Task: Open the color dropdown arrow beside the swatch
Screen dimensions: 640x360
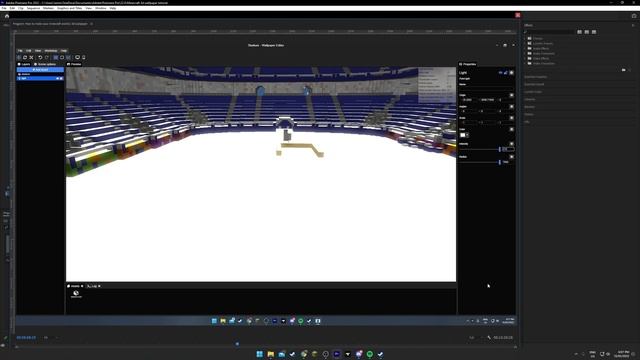Action: point(467,135)
